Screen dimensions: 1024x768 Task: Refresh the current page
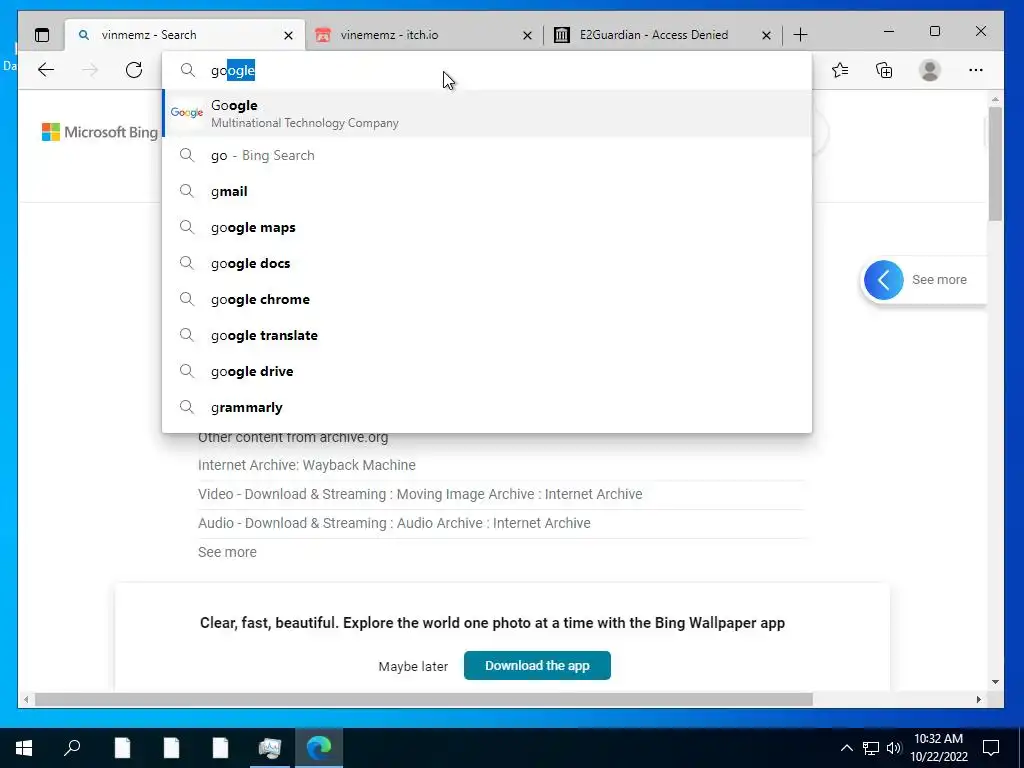coord(134,70)
